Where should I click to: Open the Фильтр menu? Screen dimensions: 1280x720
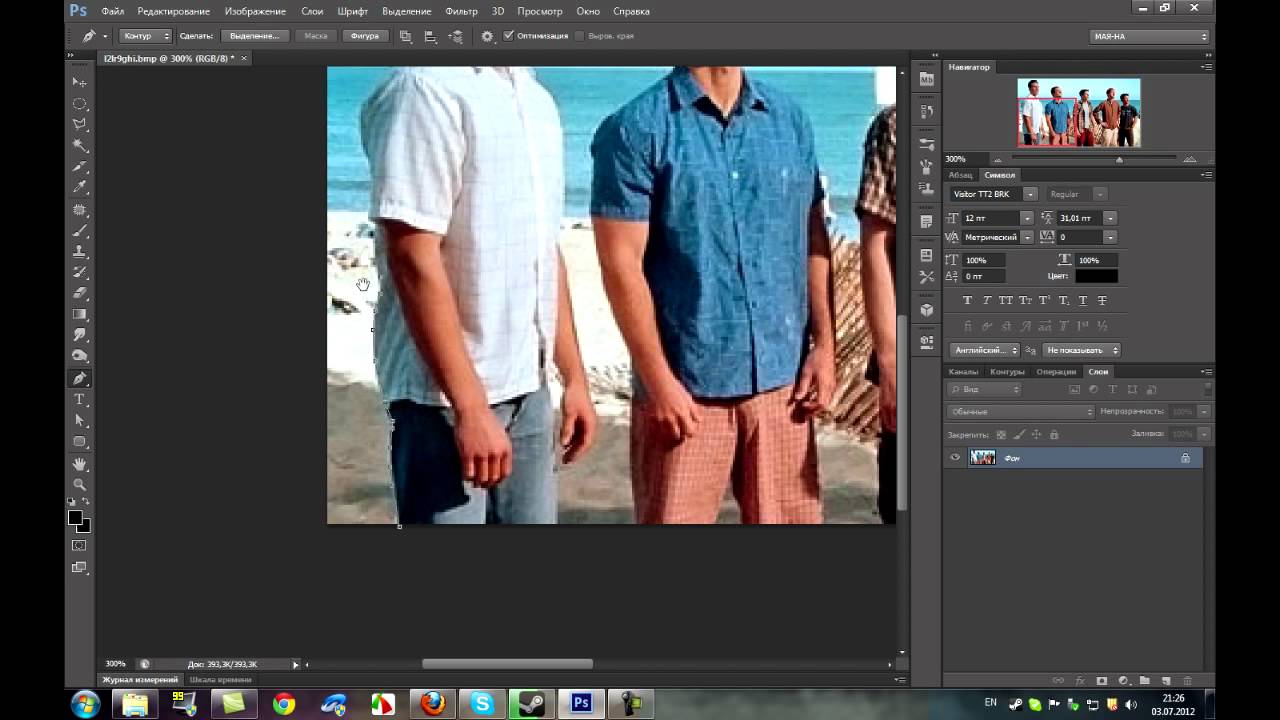tap(461, 11)
